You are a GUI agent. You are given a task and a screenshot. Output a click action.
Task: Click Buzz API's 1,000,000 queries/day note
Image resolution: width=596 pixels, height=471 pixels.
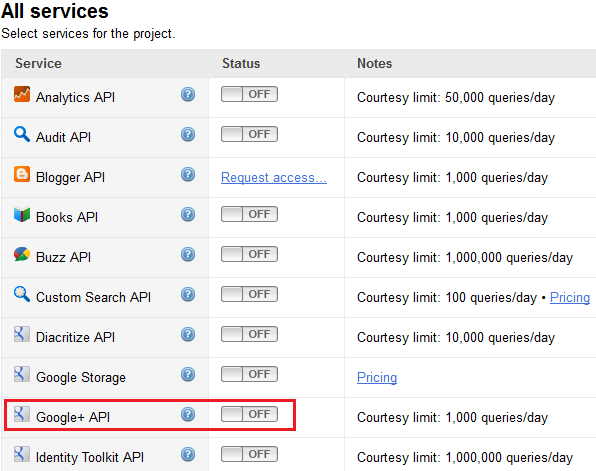[x=465, y=258]
